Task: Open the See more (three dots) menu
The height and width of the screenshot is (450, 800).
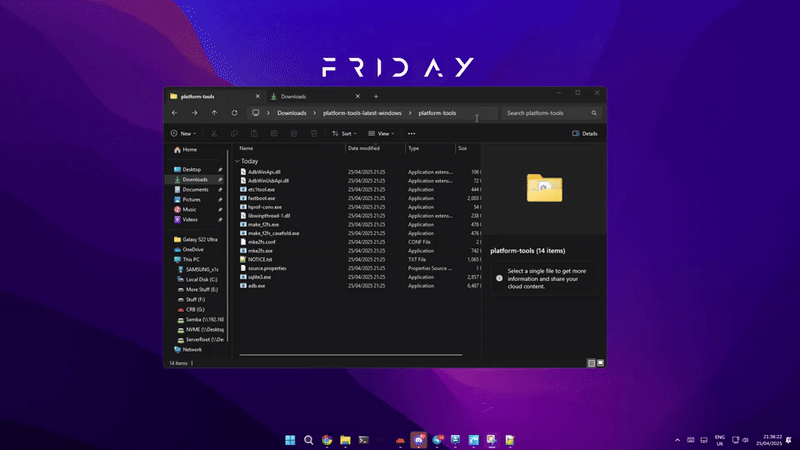Action: 411,133
